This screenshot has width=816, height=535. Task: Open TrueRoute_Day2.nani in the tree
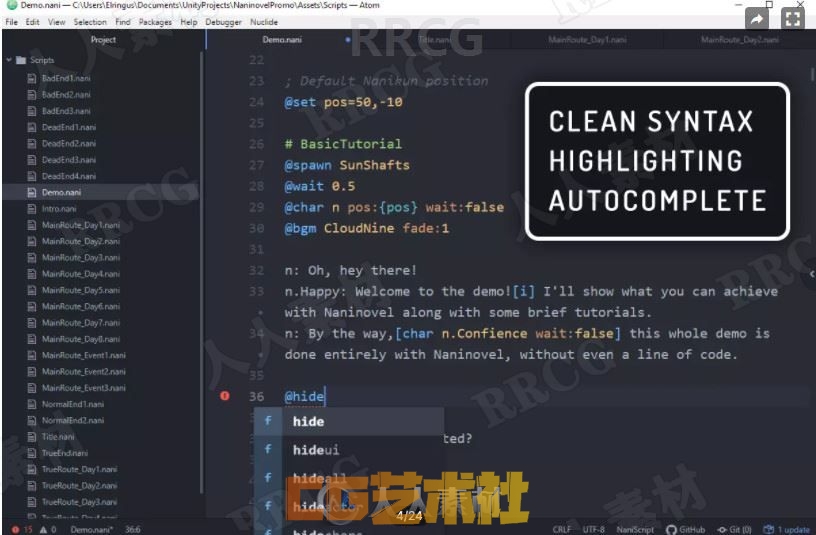[x=79, y=486]
